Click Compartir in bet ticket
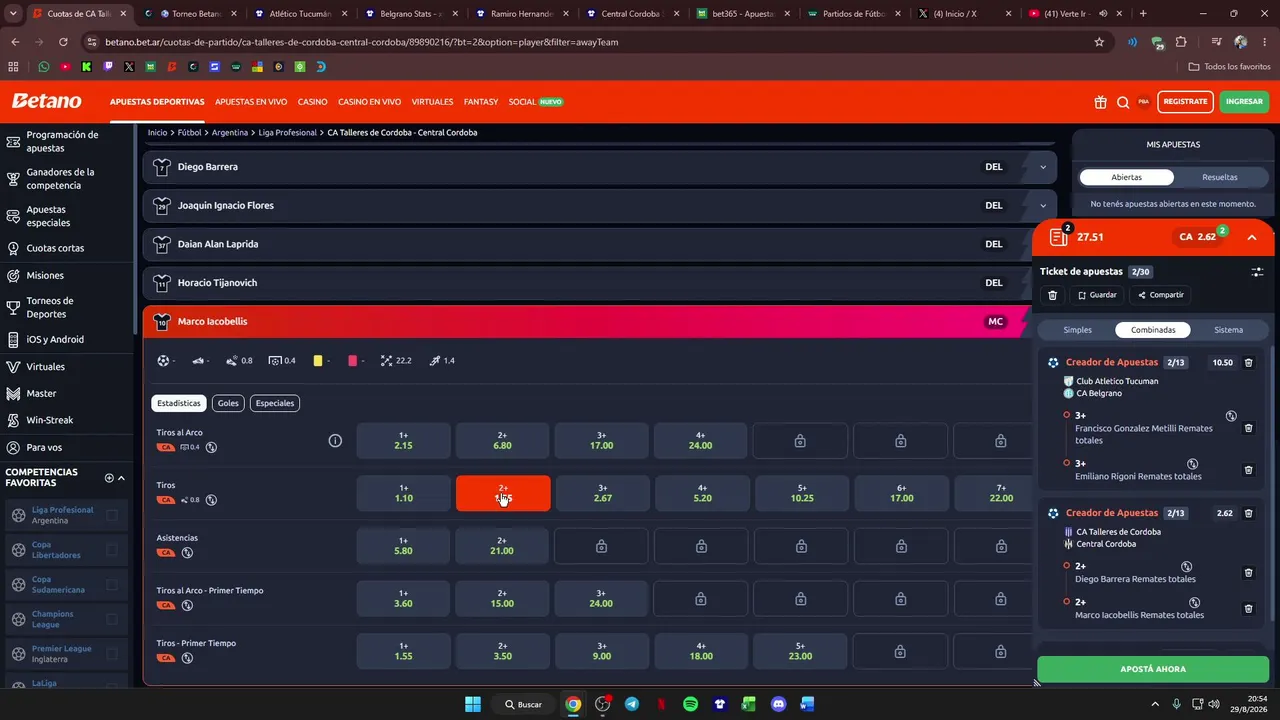The width and height of the screenshot is (1280, 720). click(x=1160, y=295)
